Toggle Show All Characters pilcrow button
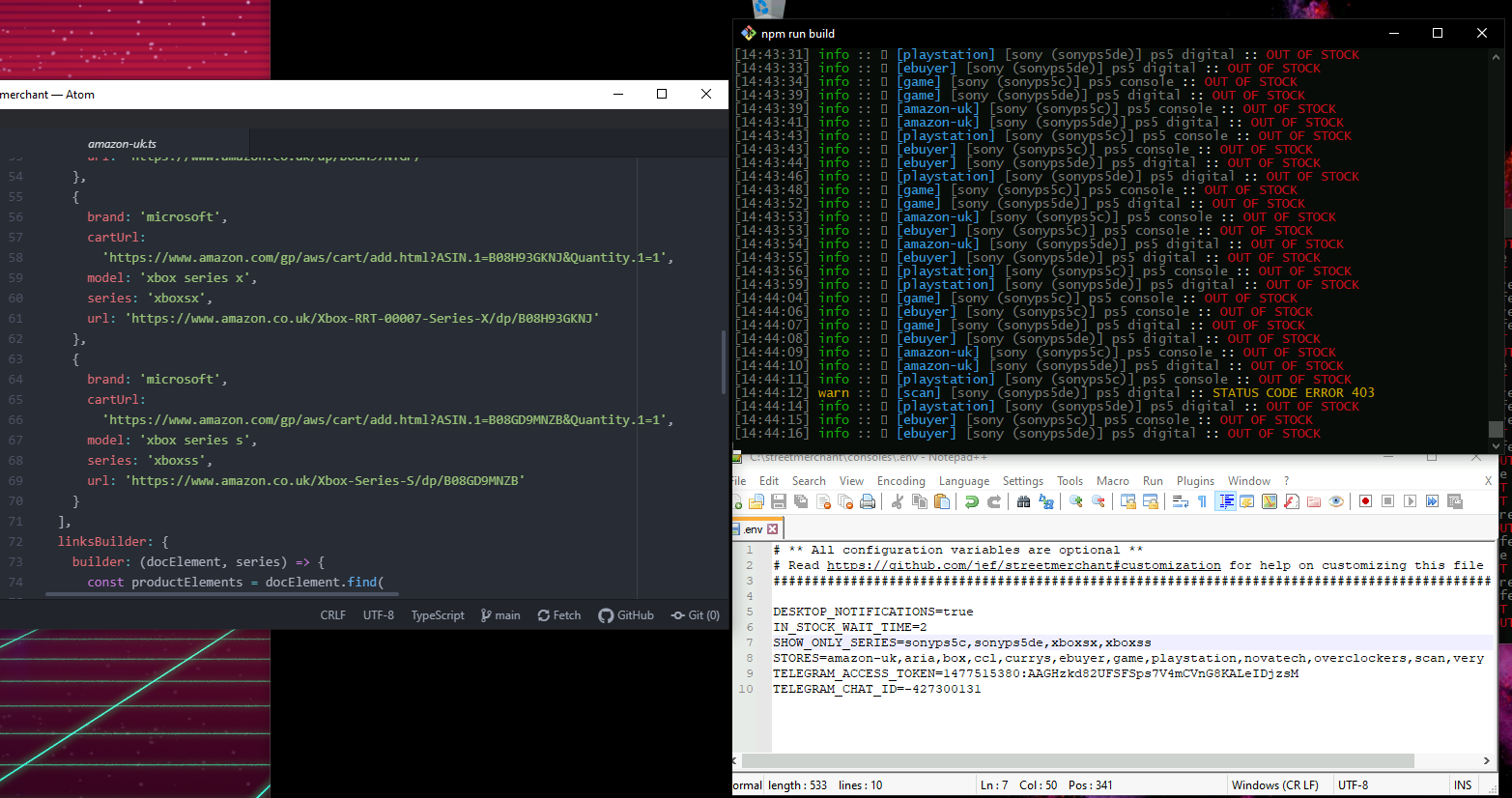 pos(1202,501)
